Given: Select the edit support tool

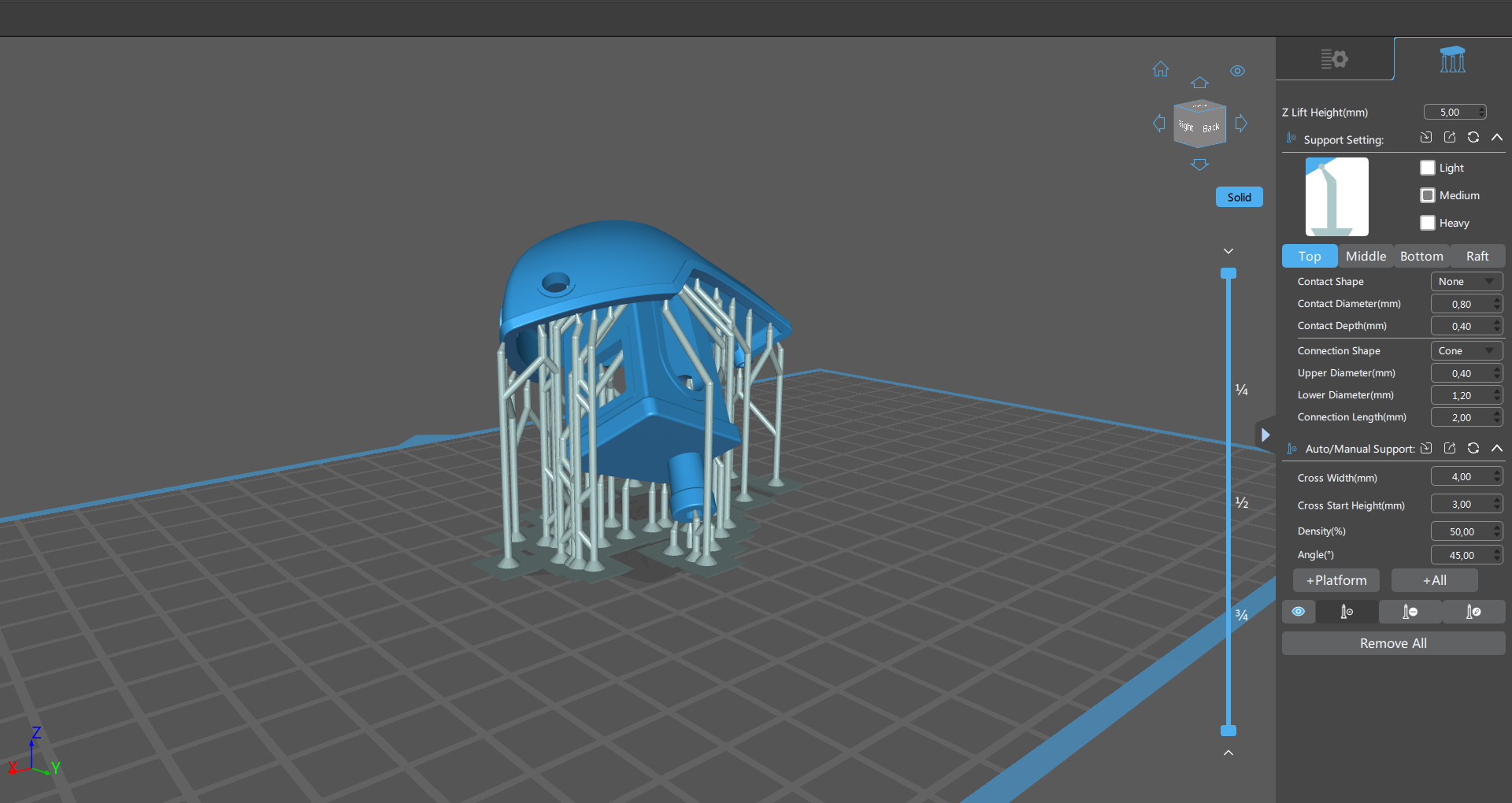Looking at the screenshot, I should point(1473,612).
